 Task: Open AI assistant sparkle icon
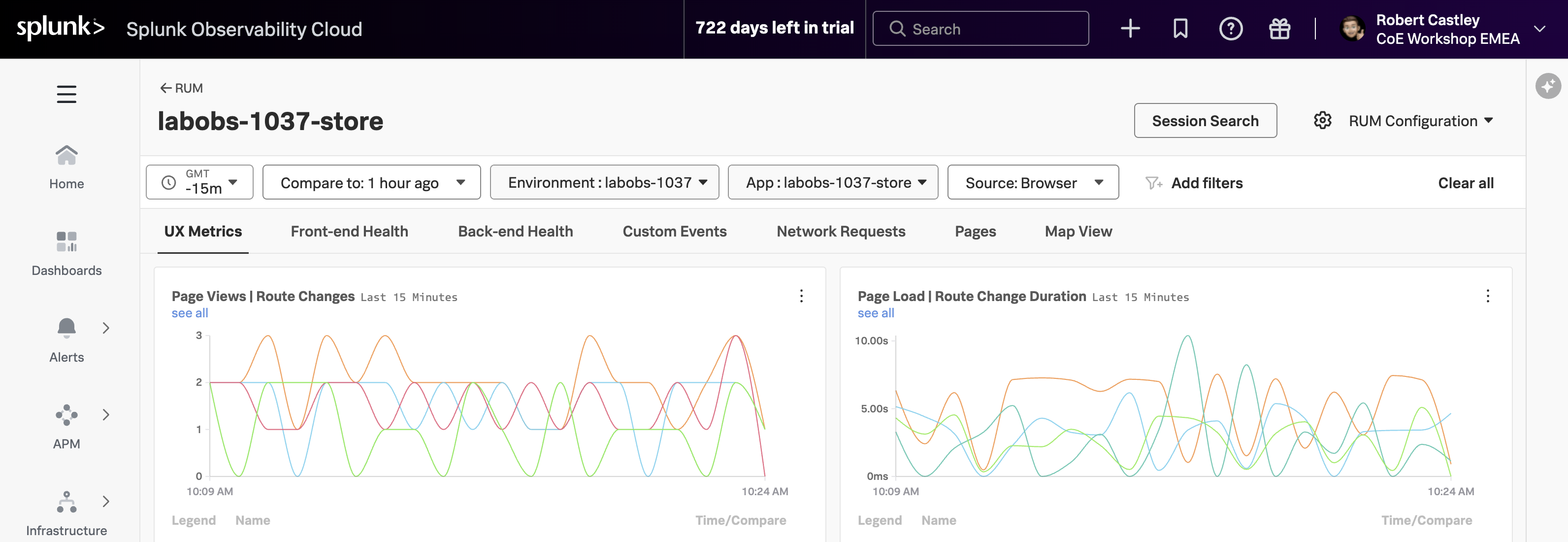pos(1547,86)
